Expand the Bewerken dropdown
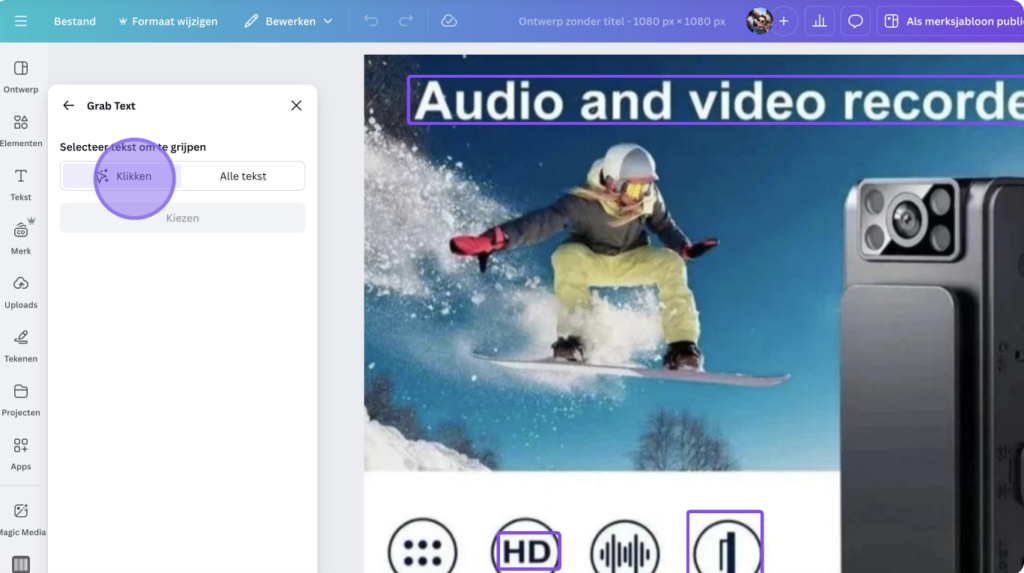 pyautogui.click(x=289, y=21)
